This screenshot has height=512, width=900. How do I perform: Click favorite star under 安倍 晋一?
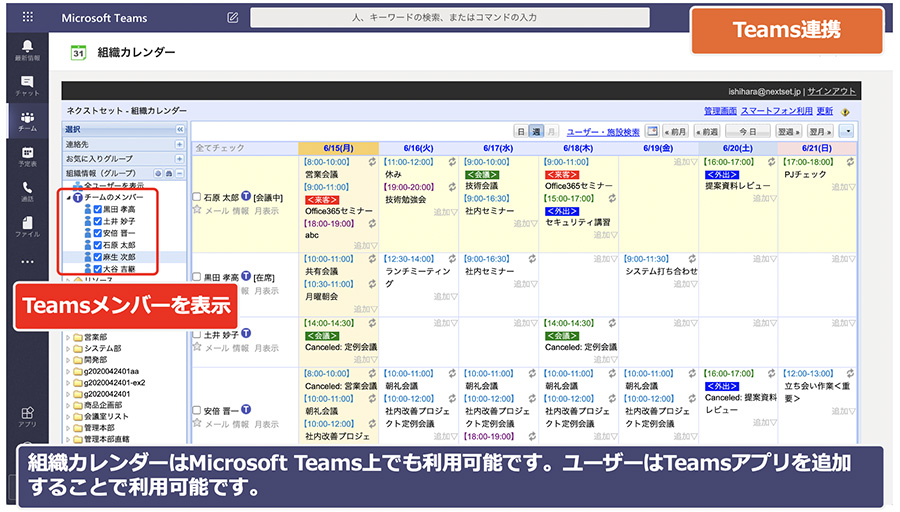point(197,423)
